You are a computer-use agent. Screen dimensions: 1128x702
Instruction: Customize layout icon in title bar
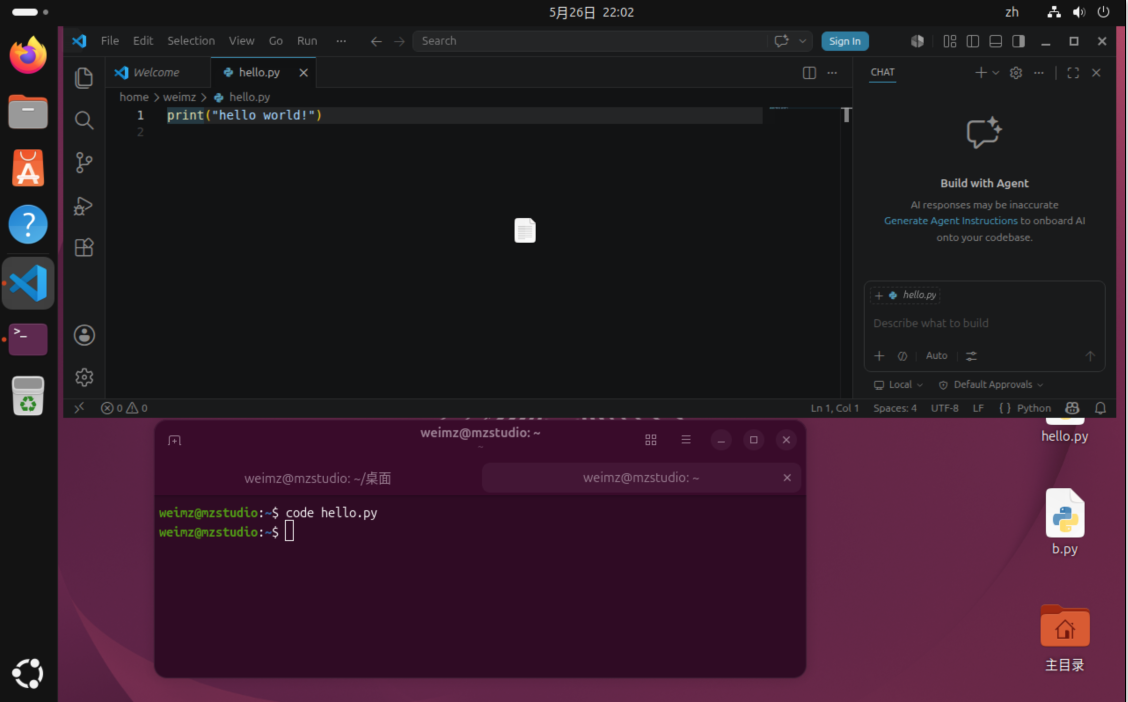950,41
